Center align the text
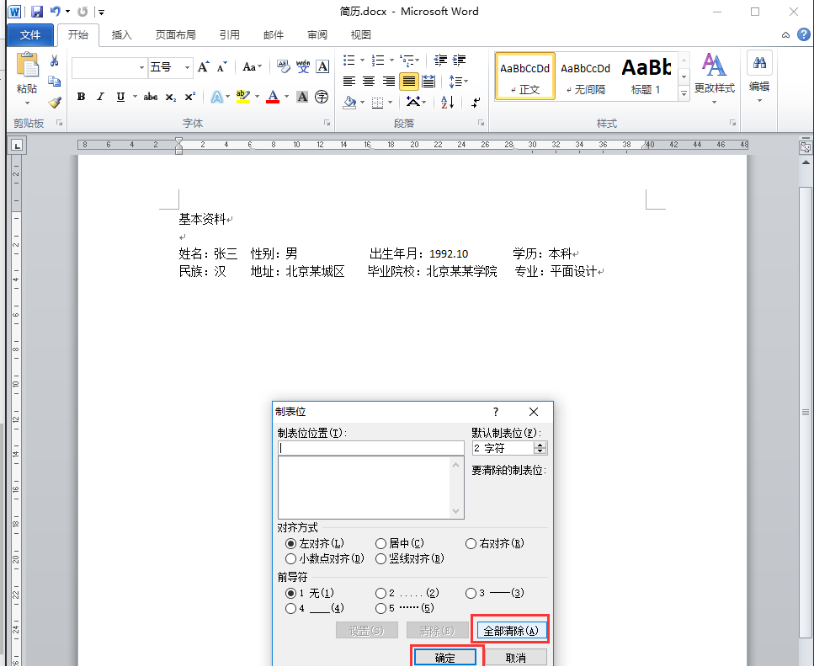The height and width of the screenshot is (666, 814). coord(369,81)
